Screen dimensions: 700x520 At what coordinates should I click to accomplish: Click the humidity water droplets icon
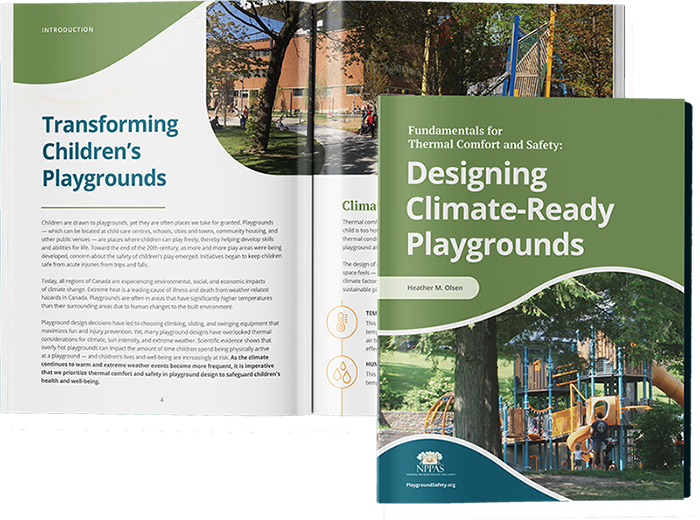tap(341, 372)
